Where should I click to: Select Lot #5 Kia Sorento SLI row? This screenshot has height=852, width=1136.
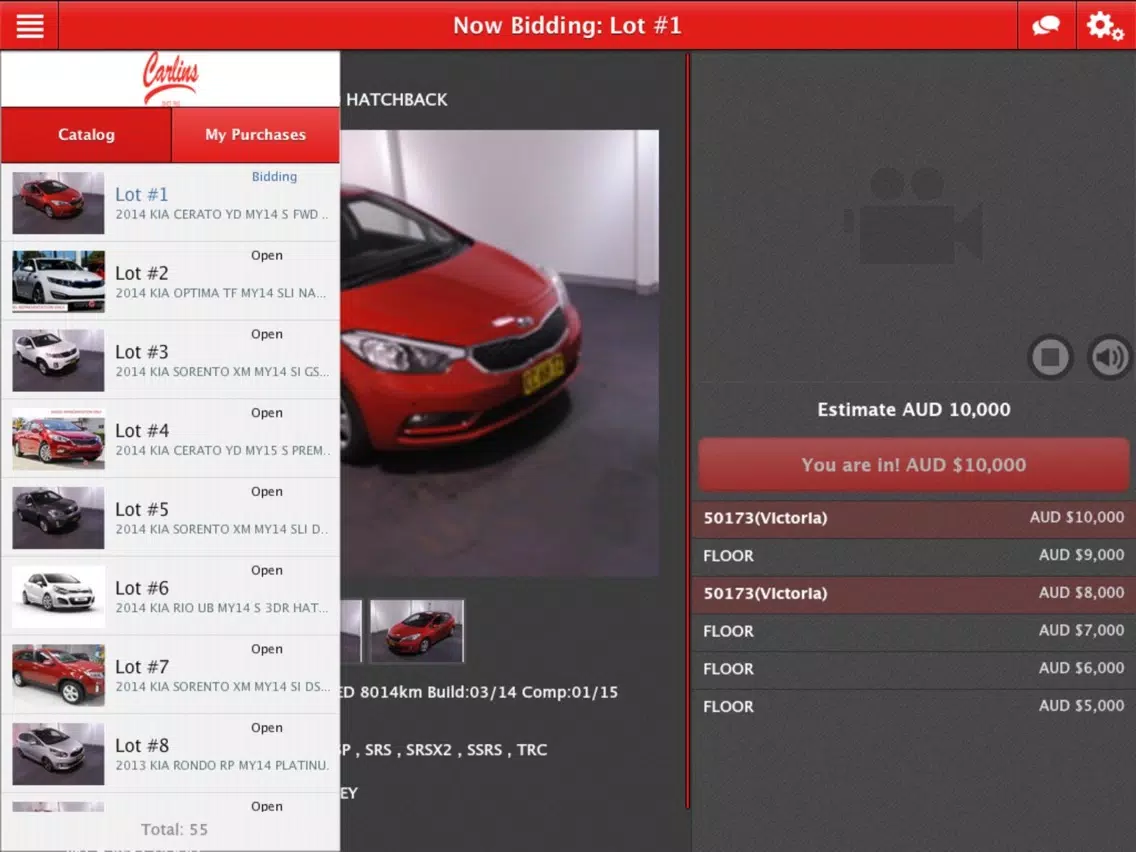170,517
